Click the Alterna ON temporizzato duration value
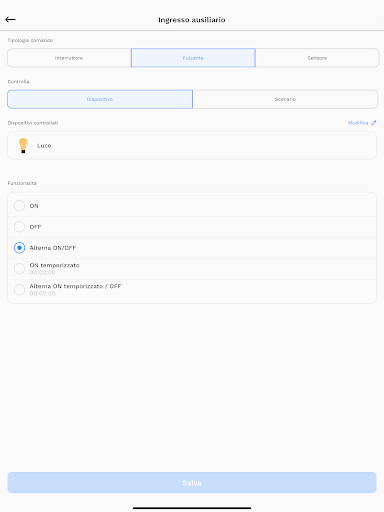The image size is (384, 512). 42,293
